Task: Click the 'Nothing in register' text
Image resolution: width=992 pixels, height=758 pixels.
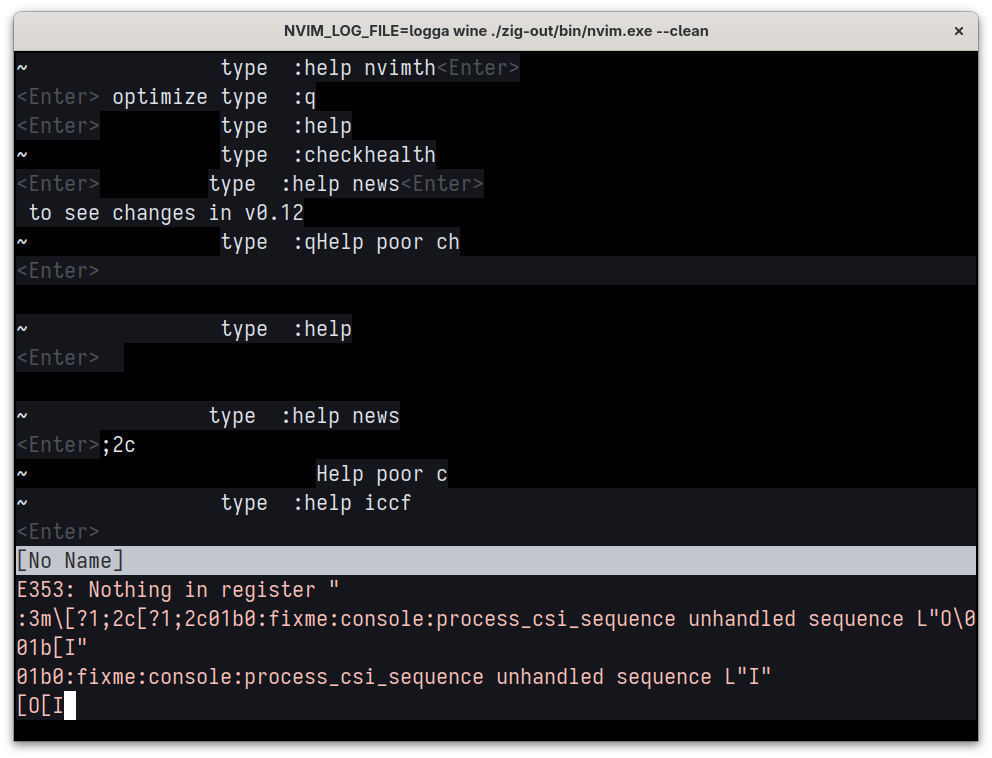Action: coord(202,590)
